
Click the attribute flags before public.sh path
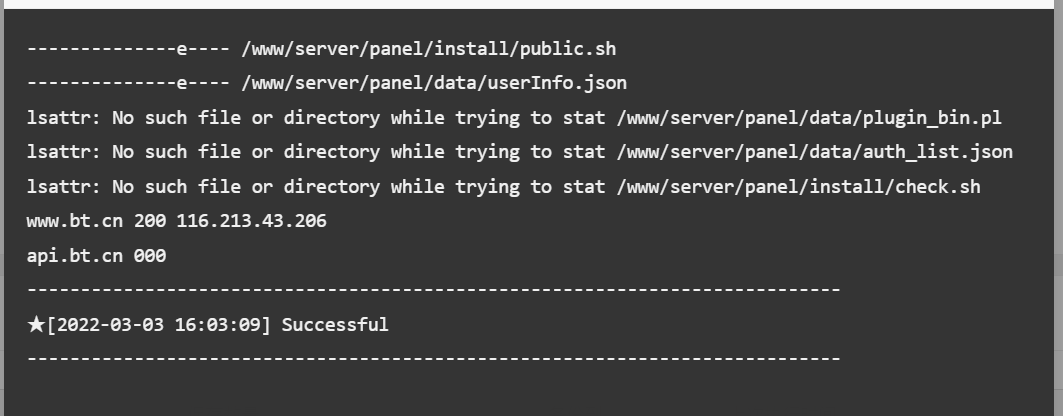(x=128, y=49)
